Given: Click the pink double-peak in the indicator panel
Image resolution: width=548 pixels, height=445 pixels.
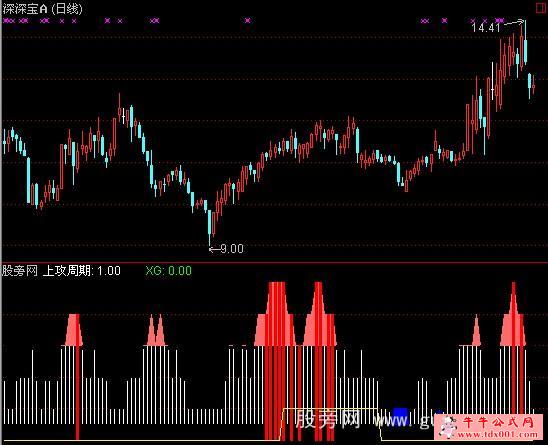Looking at the screenshot, I should [156, 330].
